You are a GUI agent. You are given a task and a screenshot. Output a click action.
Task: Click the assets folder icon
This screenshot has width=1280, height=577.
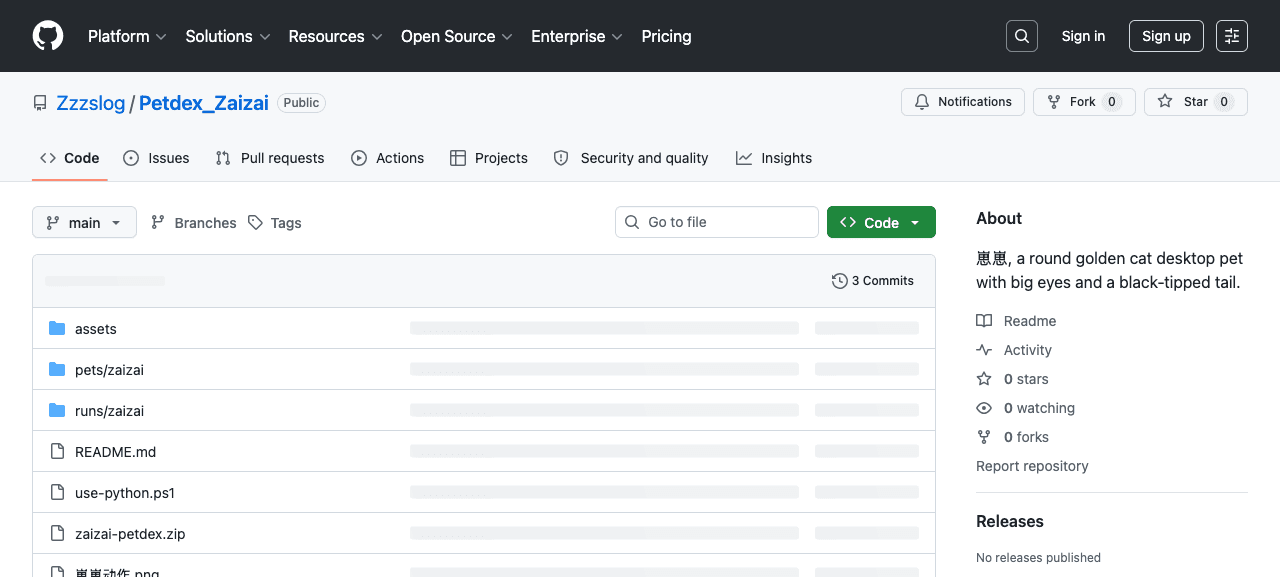(57, 329)
